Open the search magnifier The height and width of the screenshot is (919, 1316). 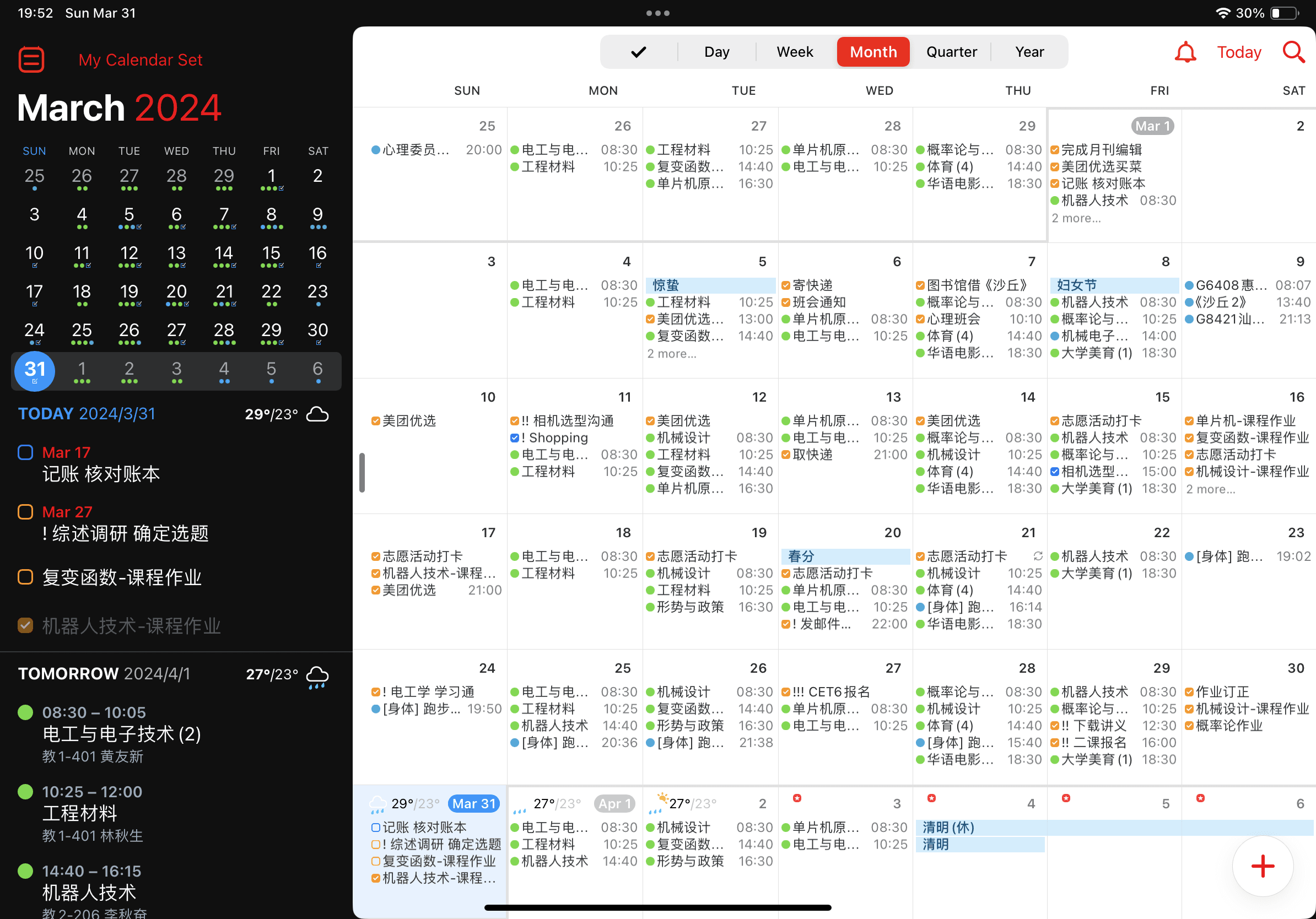tap(1293, 52)
